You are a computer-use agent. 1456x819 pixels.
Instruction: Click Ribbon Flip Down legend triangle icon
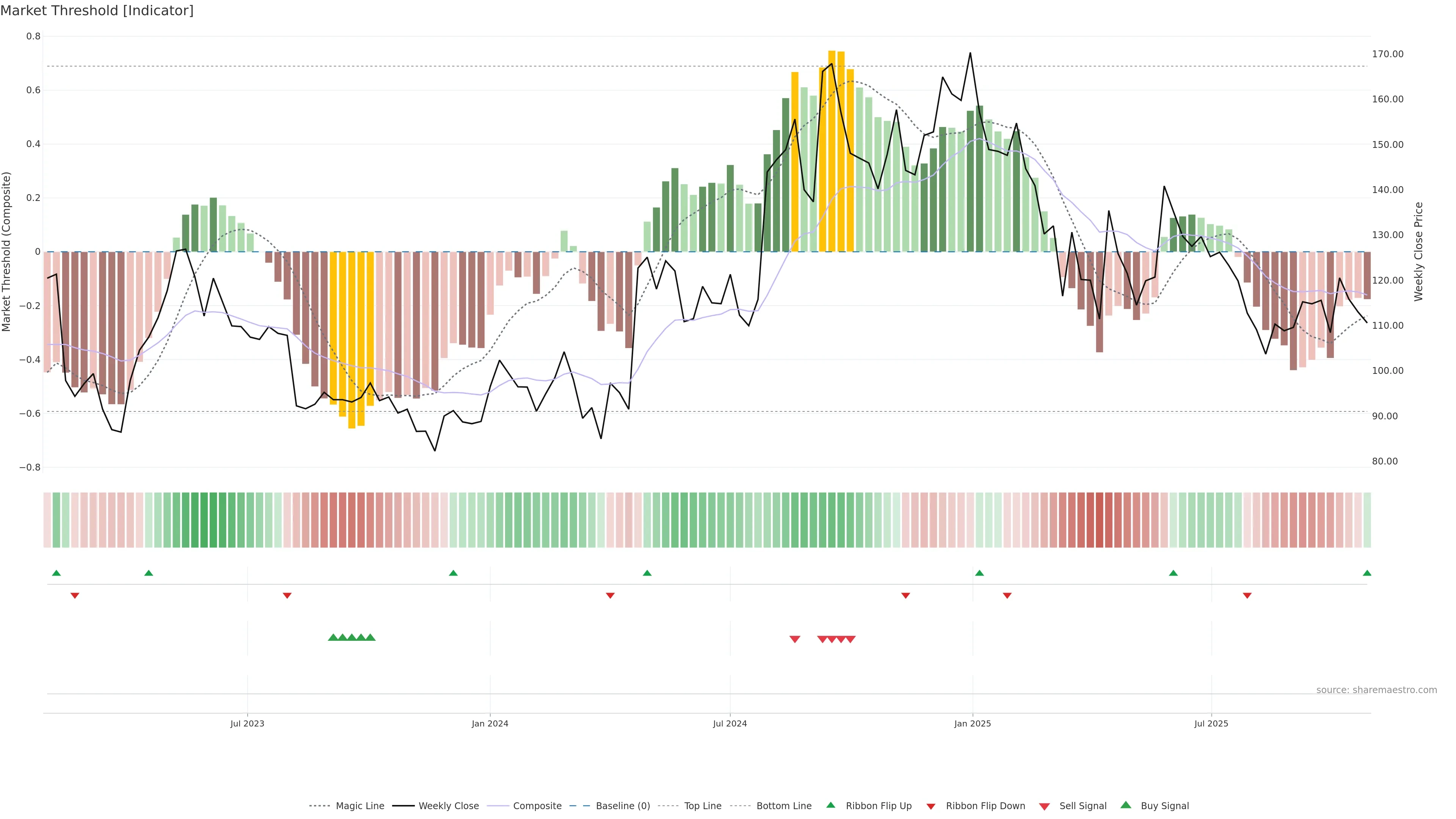(931, 806)
